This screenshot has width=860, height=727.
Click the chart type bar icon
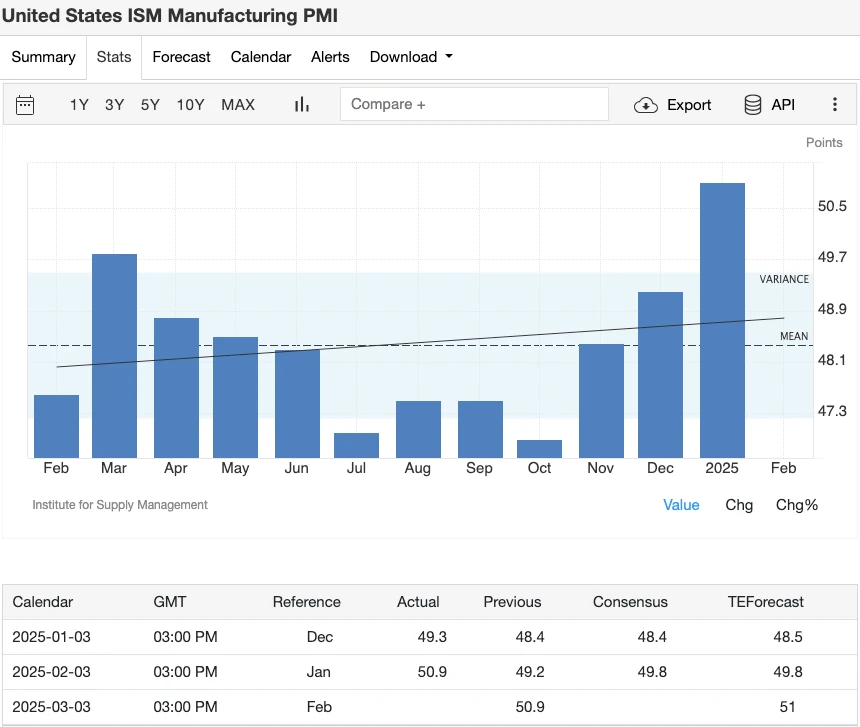point(301,105)
